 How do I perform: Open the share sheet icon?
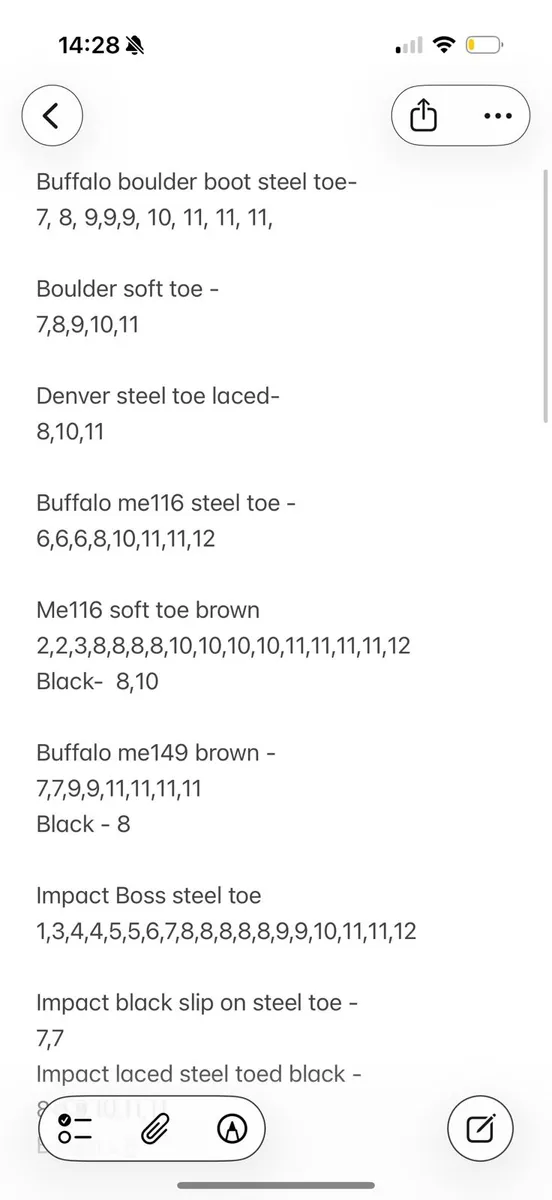(x=424, y=115)
